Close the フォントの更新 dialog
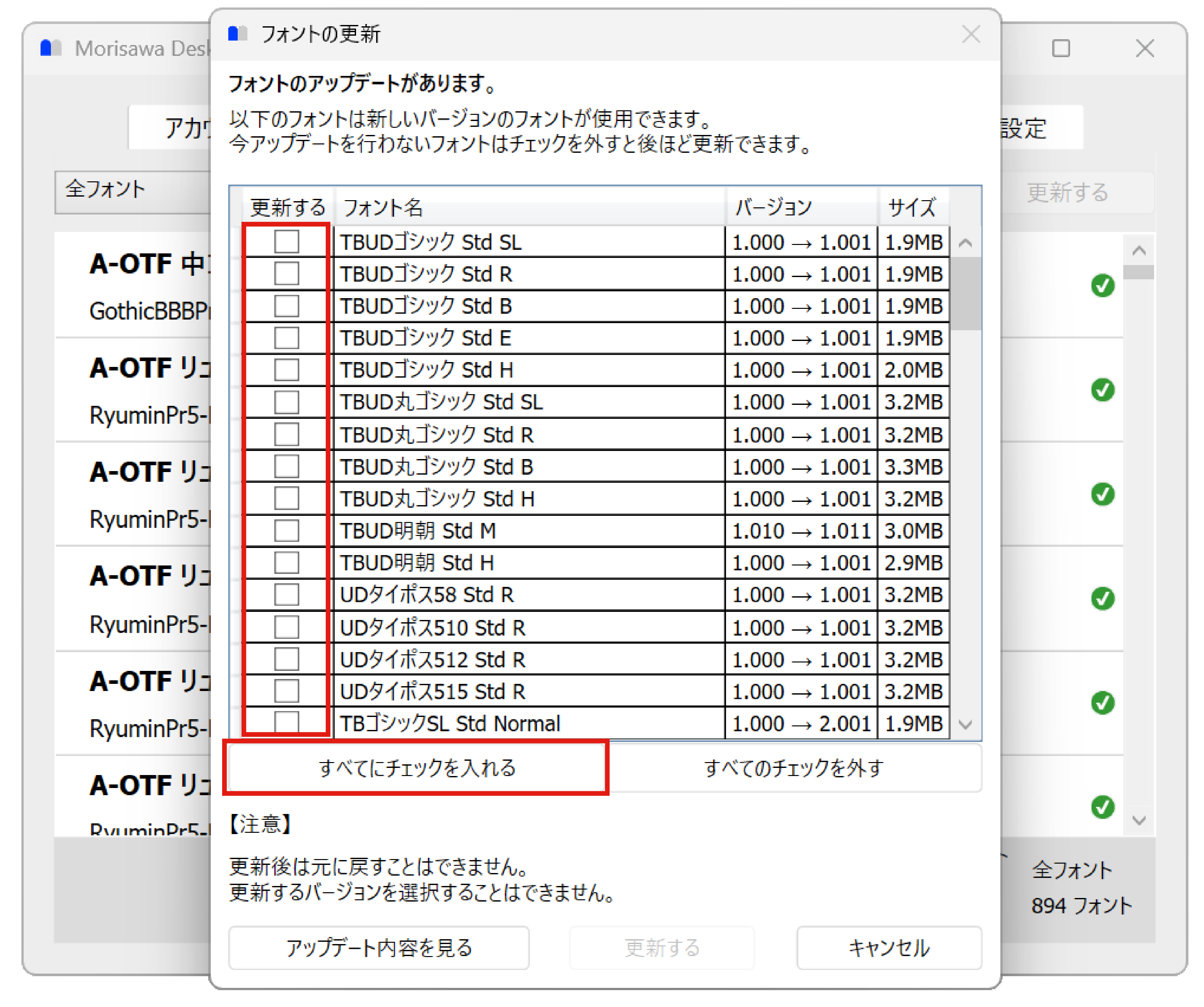This screenshot has width=1204, height=1007. click(971, 34)
